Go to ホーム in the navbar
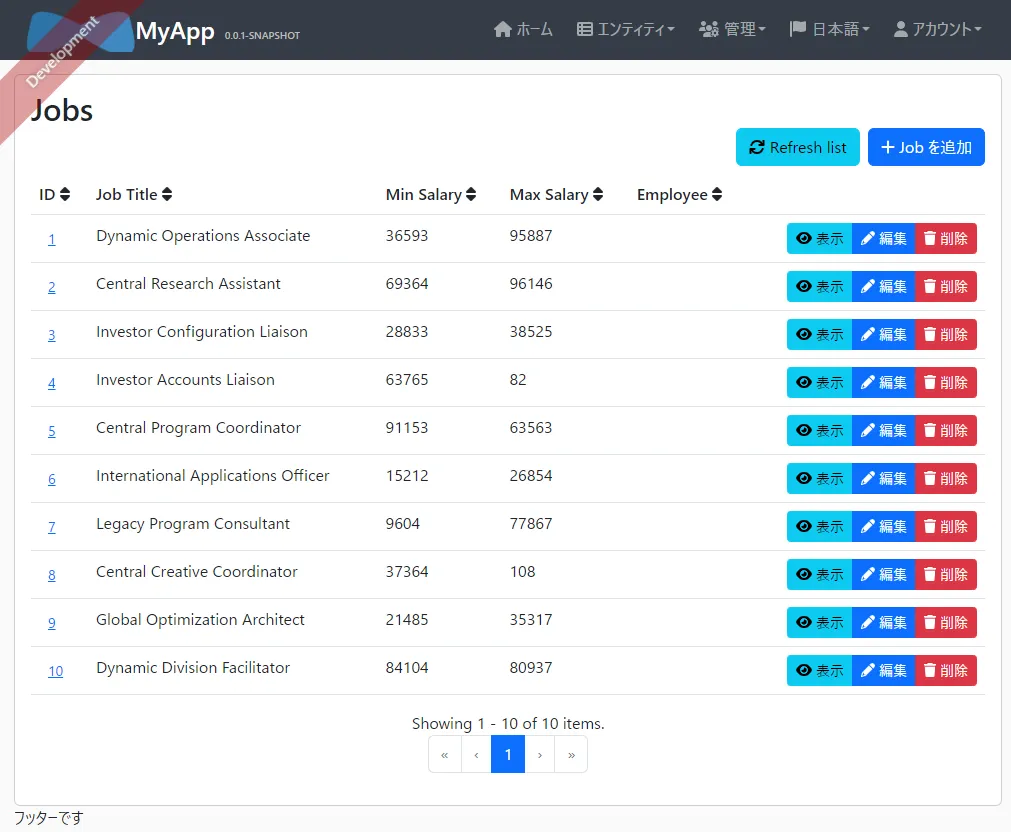The height and width of the screenshot is (832, 1011). [x=523, y=29]
